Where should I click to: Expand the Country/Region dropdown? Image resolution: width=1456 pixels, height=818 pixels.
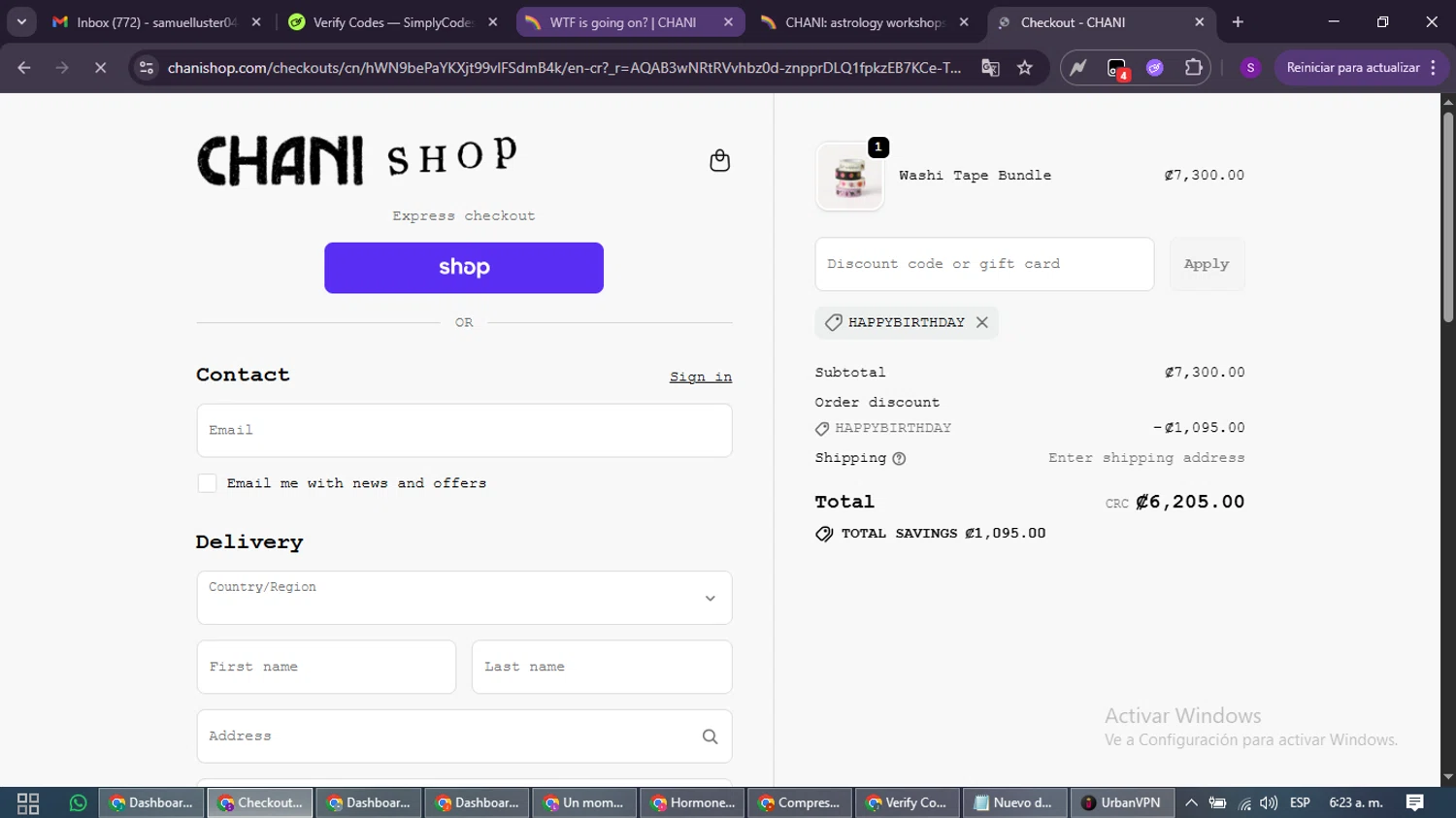point(464,598)
